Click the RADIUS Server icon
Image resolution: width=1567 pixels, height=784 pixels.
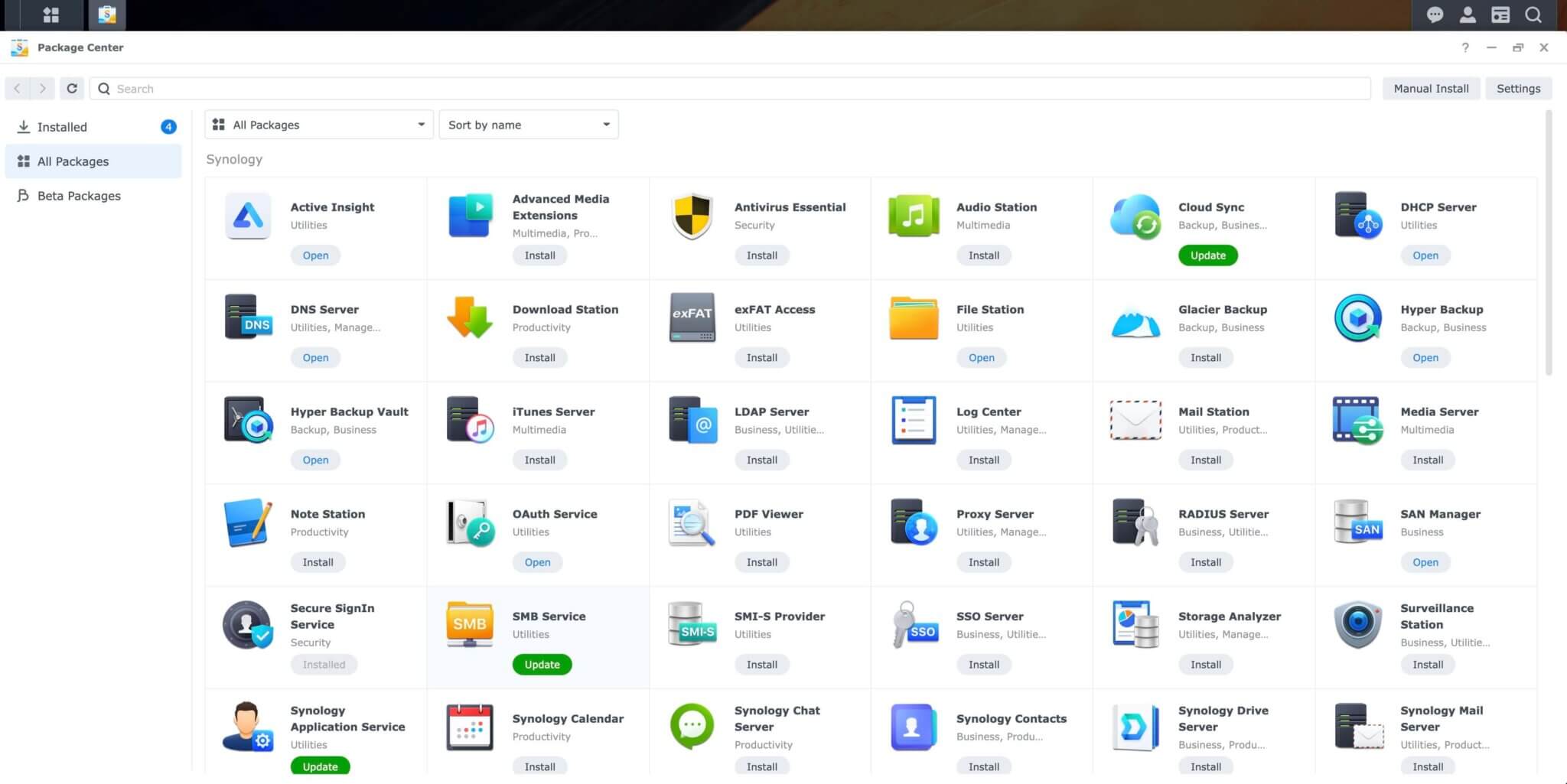(1135, 522)
